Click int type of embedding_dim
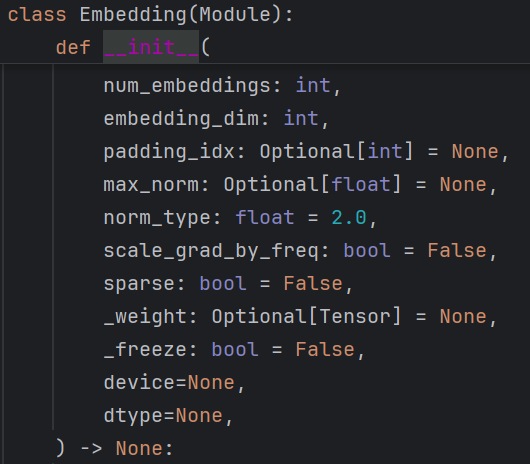530x464 pixels. 301,118
